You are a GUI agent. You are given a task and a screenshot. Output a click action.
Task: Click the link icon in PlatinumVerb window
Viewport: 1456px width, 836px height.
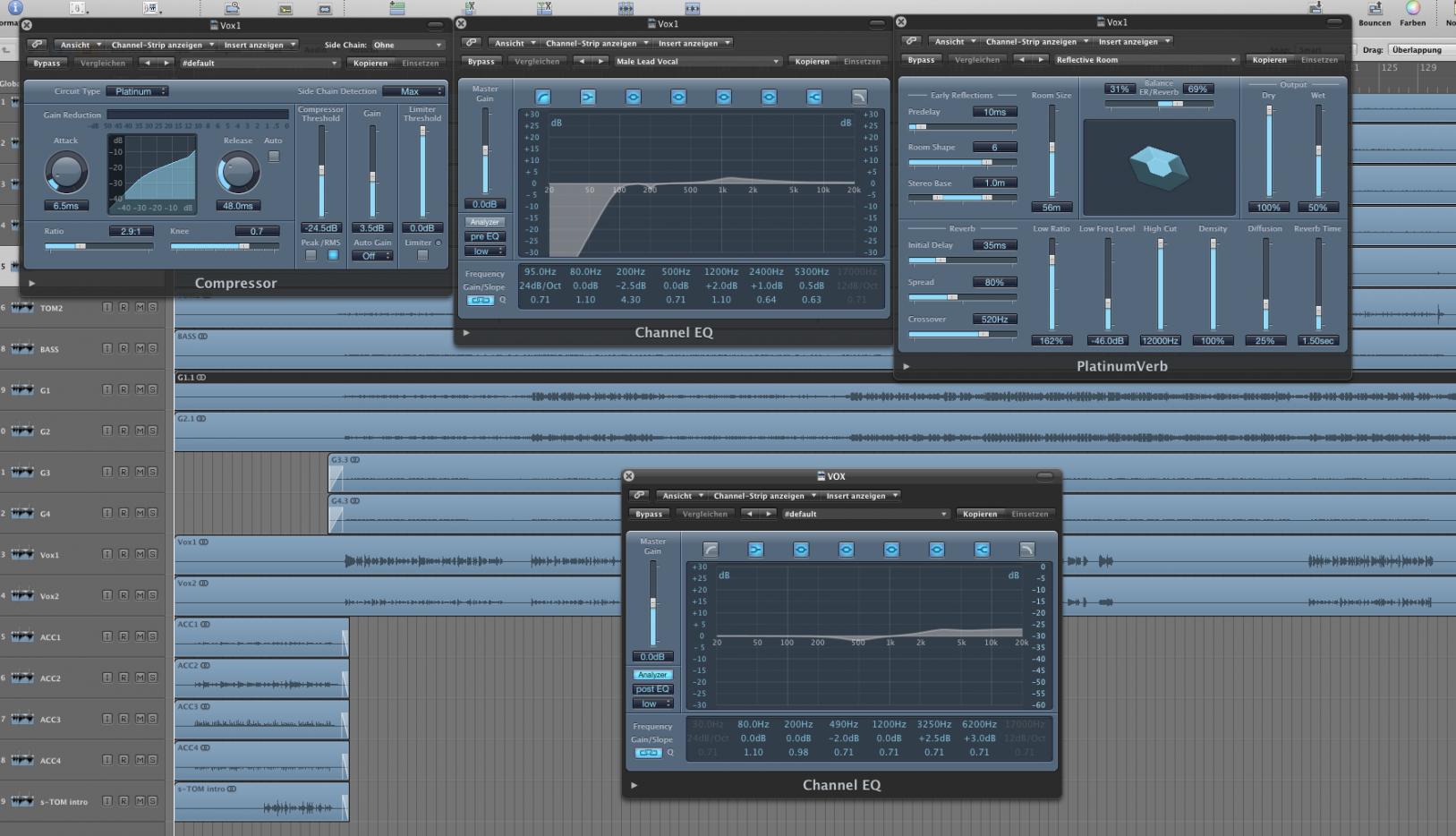coord(911,41)
